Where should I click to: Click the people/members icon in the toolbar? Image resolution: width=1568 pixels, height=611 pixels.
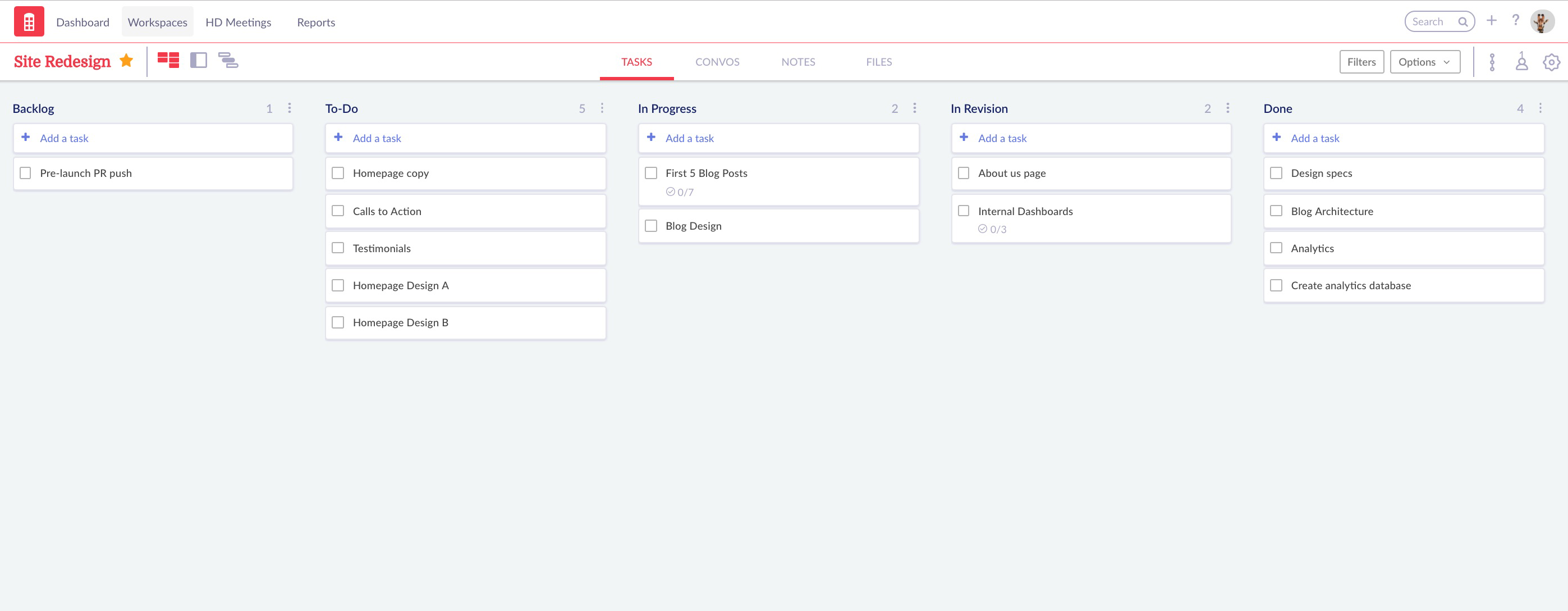(x=1521, y=62)
